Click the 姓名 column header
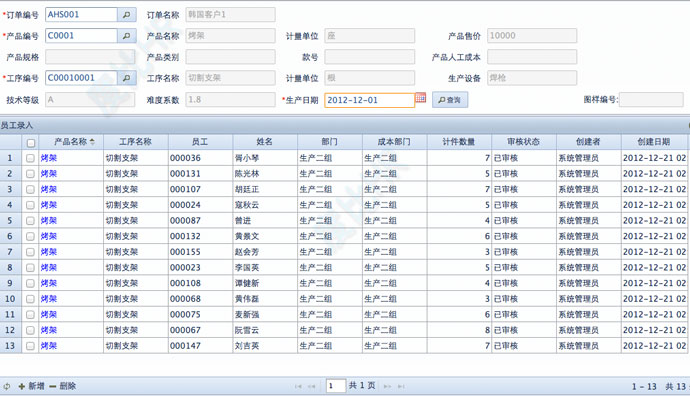The width and height of the screenshot is (690, 396). (x=265, y=142)
